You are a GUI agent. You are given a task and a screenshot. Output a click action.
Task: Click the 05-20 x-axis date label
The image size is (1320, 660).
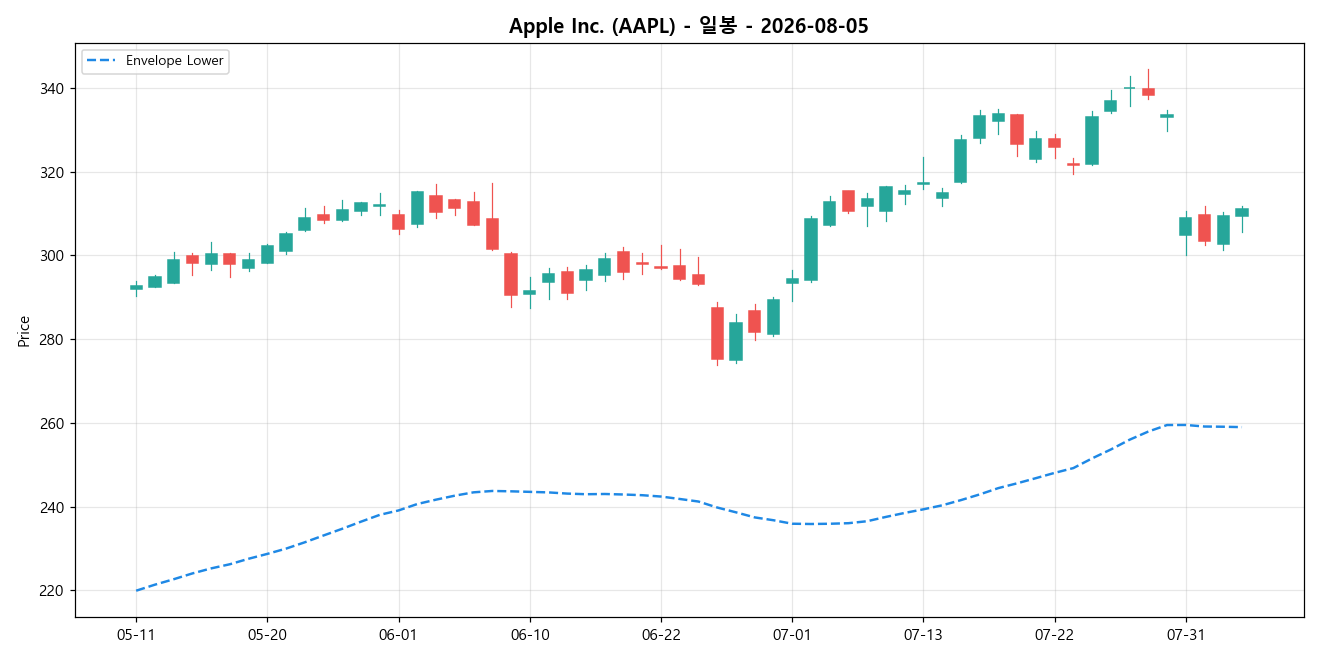point(267,635)
